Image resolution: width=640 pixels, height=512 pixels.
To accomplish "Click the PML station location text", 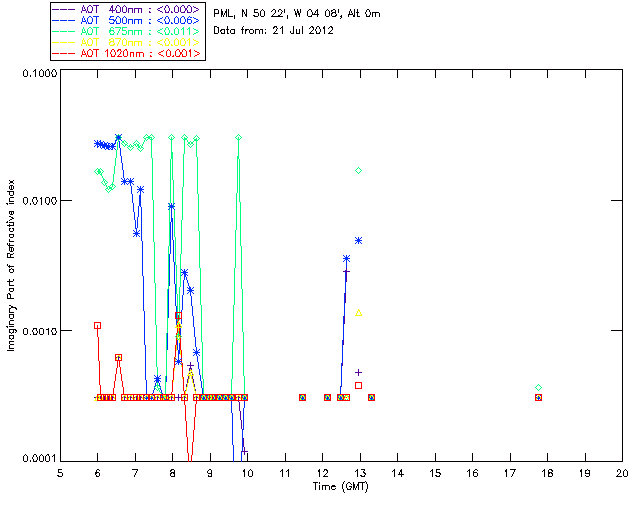I will (297, 14).
